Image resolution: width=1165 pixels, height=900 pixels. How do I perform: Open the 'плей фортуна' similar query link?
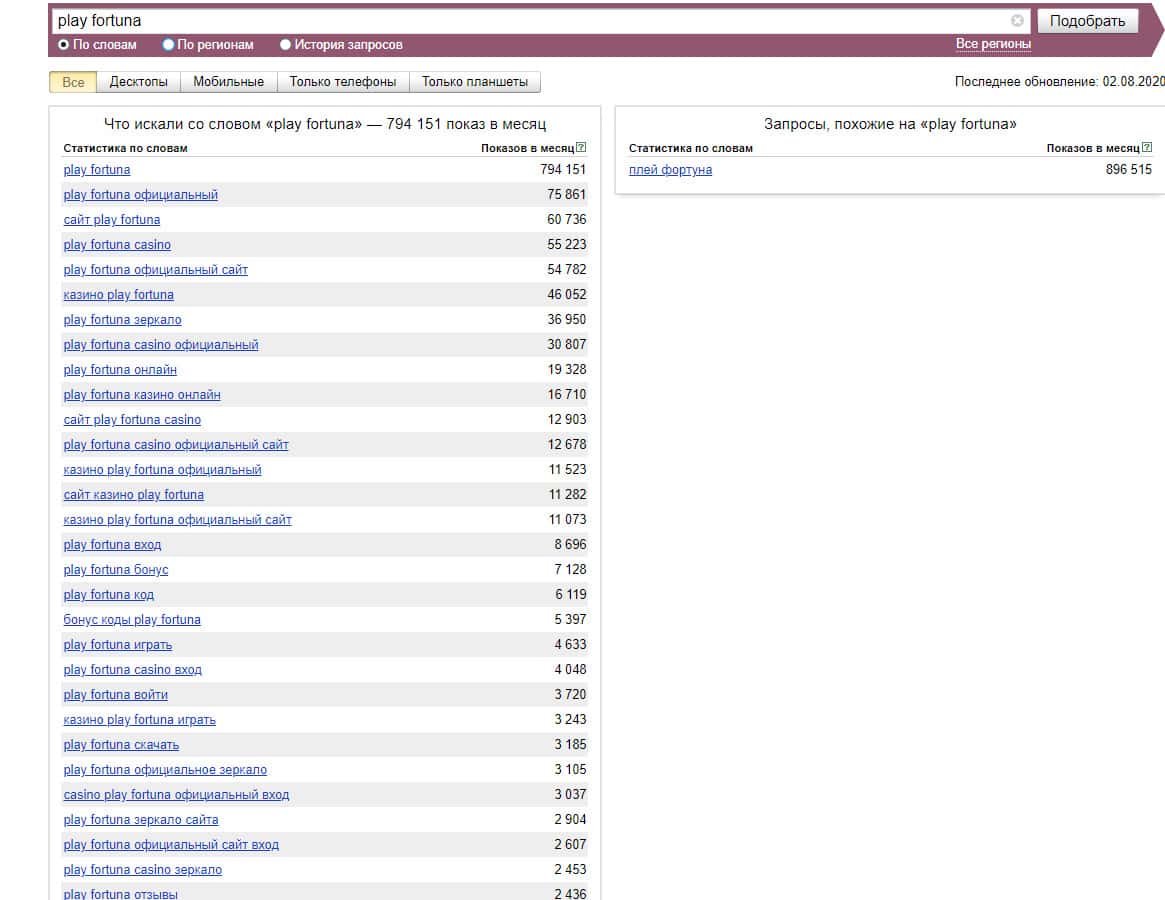pos(670,170)
